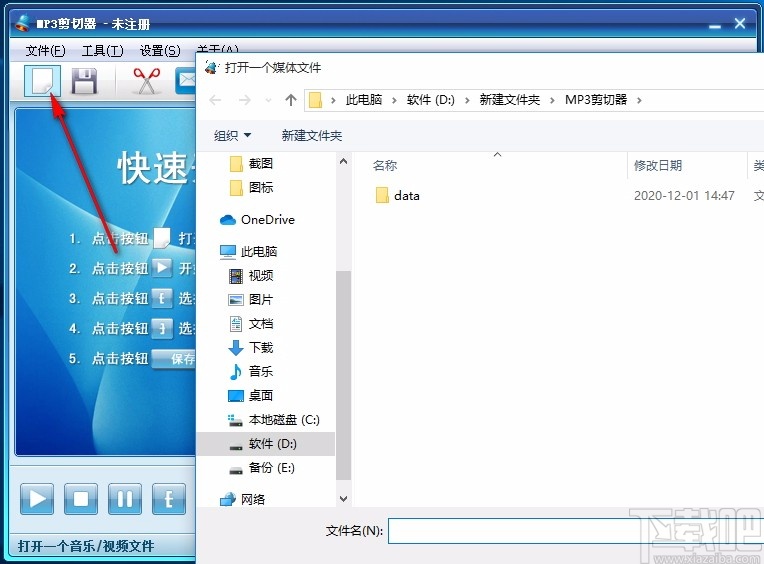The width and height of the screenshot is (764, 564).
Task: Sort by 名称 column header
Action: (x=385, y=166)
